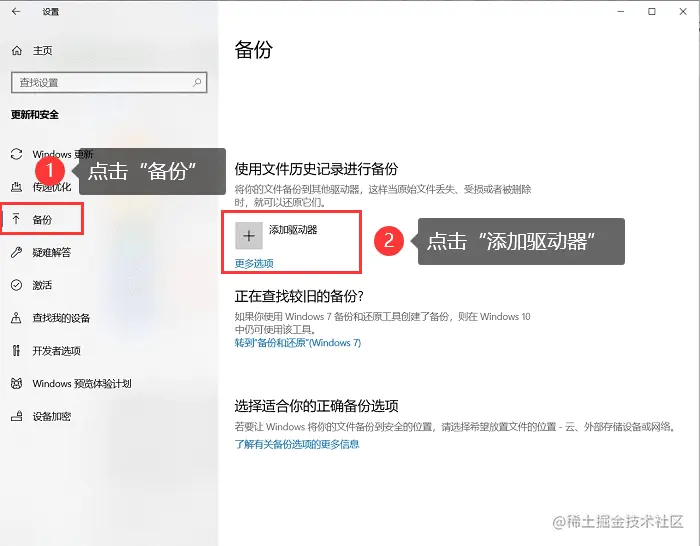Open 设备加密 in the sidebar
Viewport: 700px width, 546px height.
click(x=51, y=416)
